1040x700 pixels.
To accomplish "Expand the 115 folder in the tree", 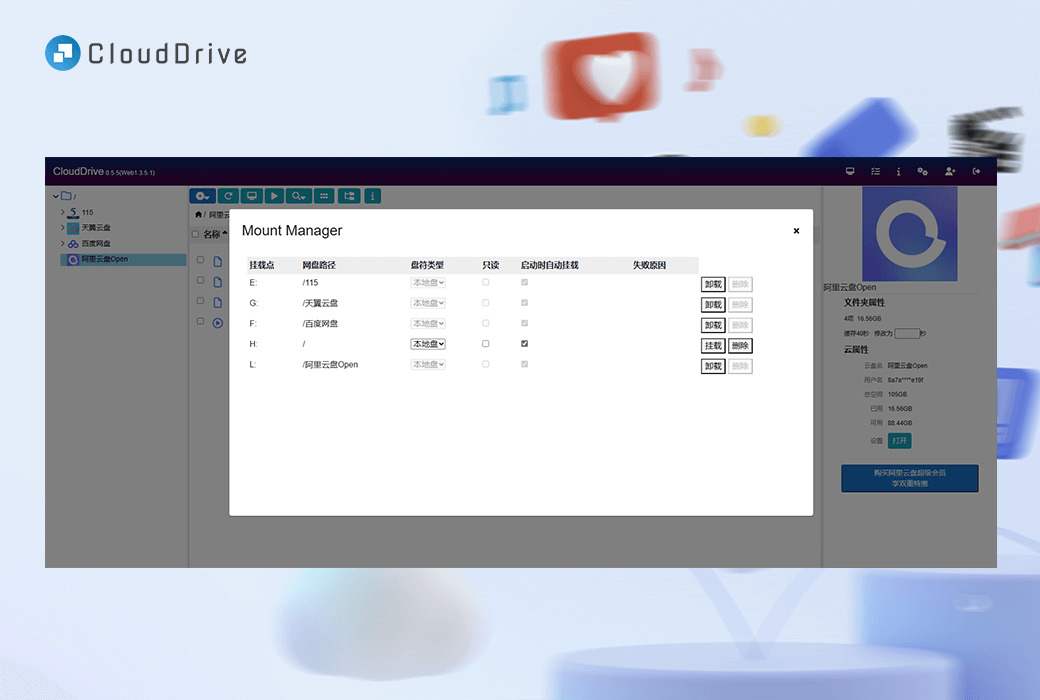I will [63, 212].
